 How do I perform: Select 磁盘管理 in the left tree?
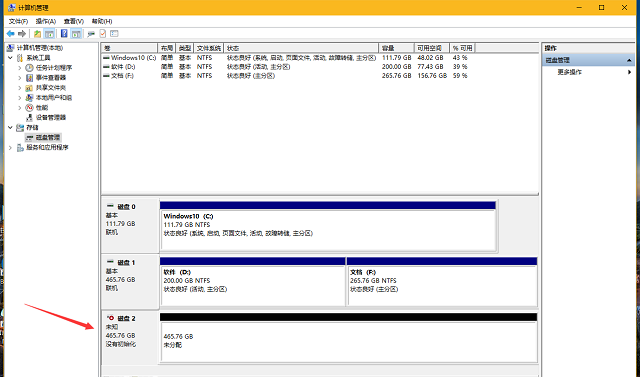pos(48,137)
